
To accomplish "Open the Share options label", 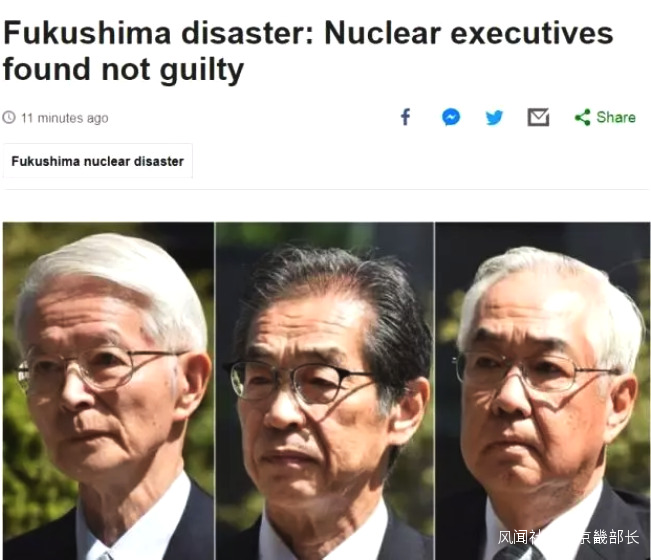I will (616, 117).
